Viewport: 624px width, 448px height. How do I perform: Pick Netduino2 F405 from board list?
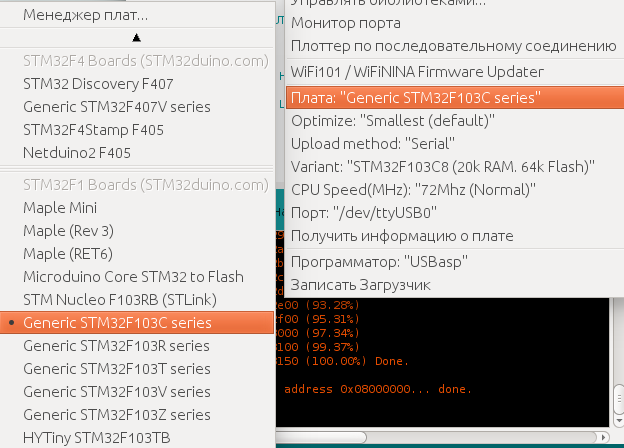click(x=77, y=152)
